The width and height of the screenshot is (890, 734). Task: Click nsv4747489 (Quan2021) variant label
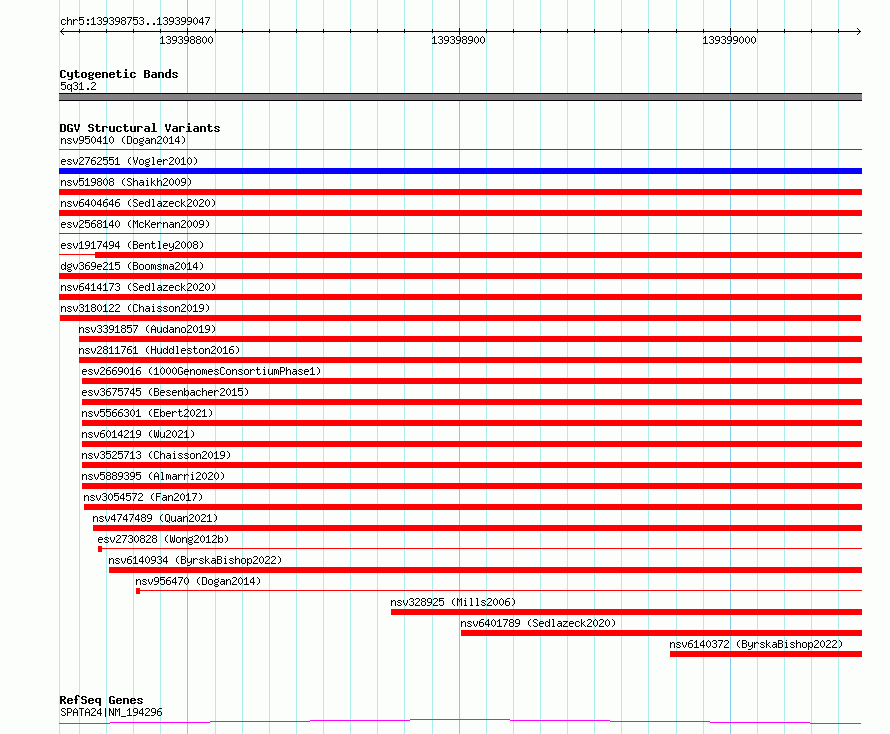155,518
